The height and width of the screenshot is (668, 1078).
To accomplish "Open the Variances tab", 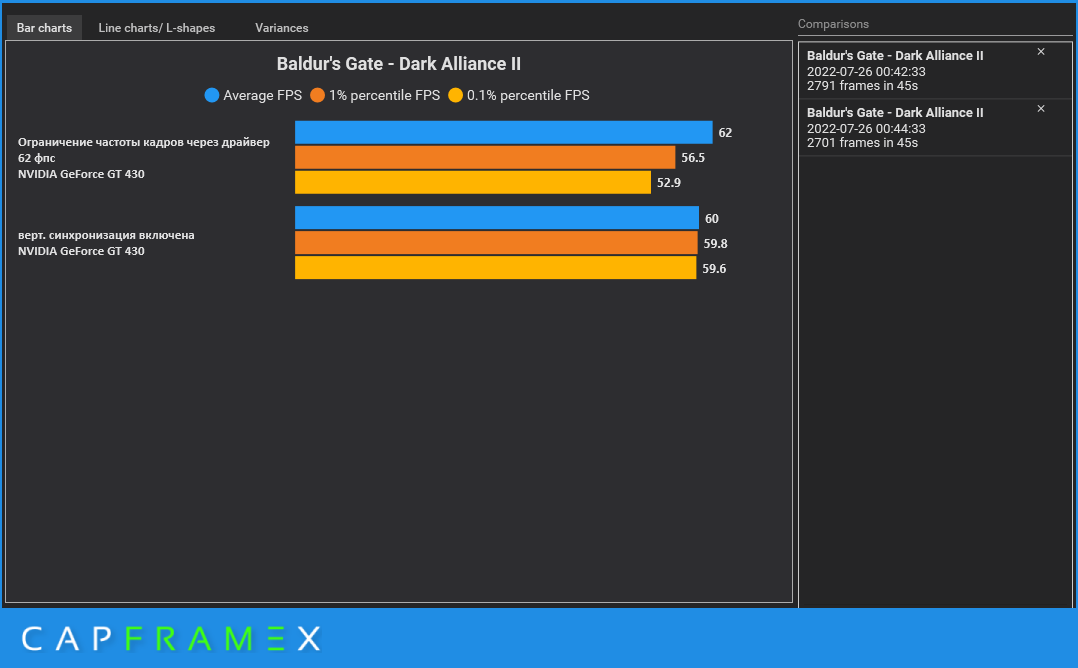I will [x=281, y=27].
